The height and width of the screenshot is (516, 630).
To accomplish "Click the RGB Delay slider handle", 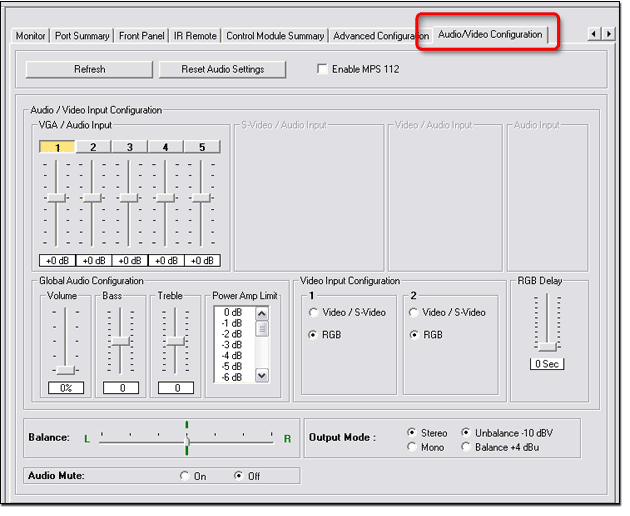I will (546, 346).
